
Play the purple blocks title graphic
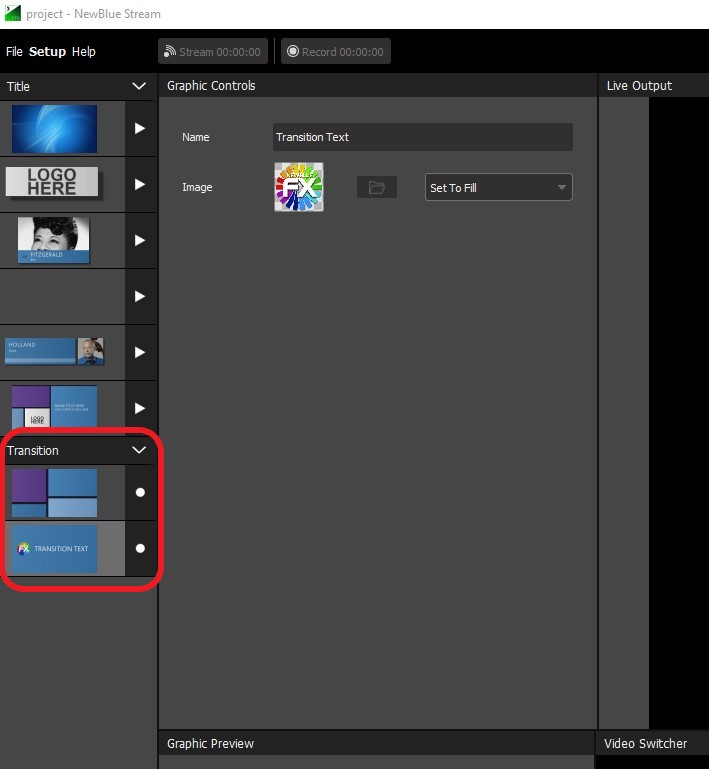point(140,408)
